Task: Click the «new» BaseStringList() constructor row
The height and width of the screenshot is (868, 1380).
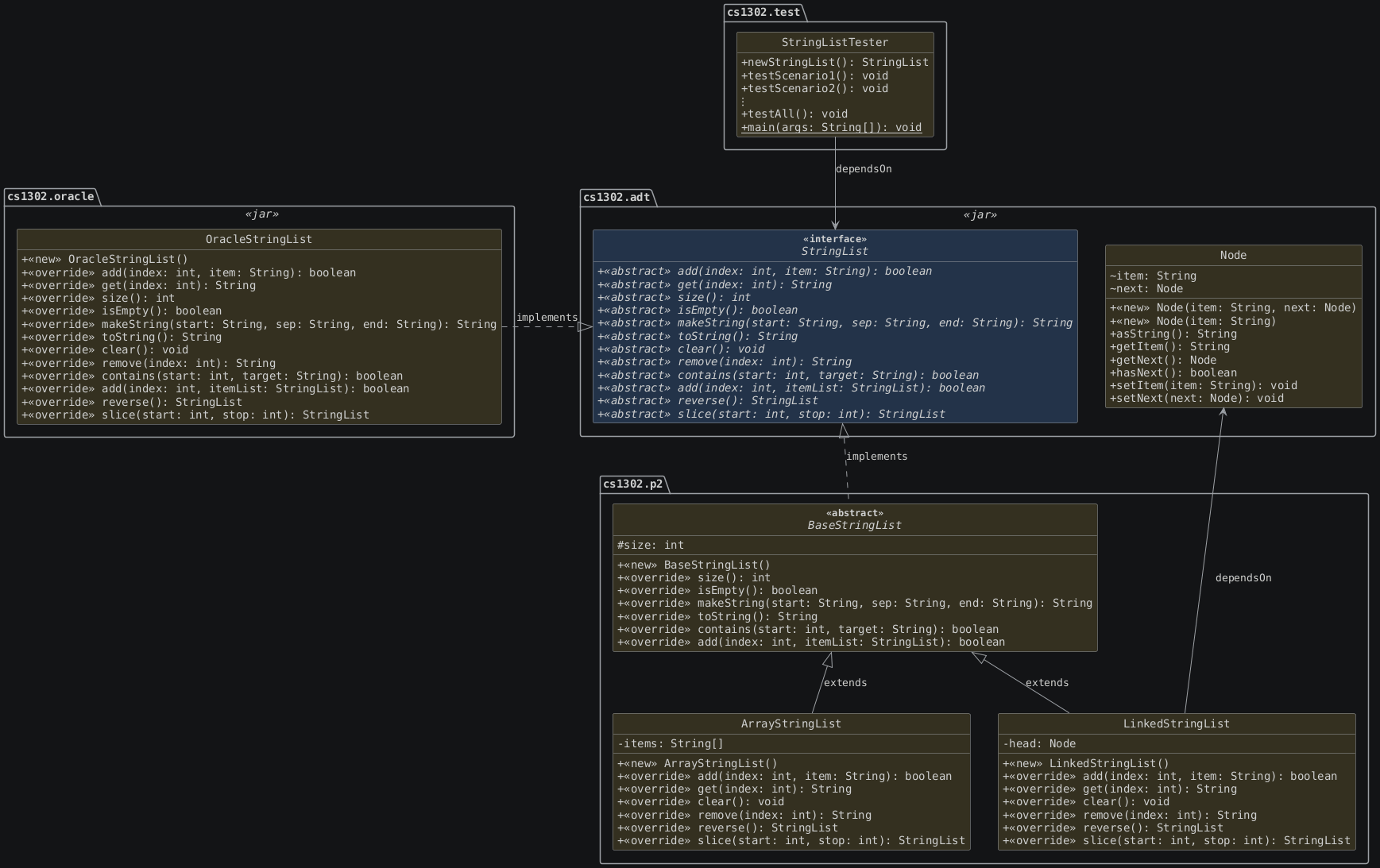Action: point(694,565)
